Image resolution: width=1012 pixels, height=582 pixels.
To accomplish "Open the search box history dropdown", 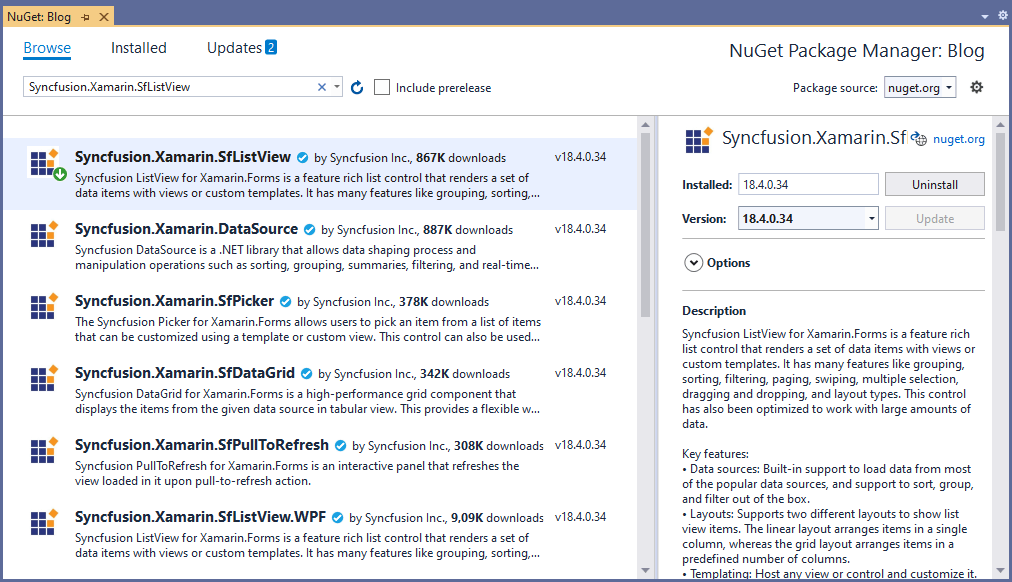I will (x=337, y=87).
